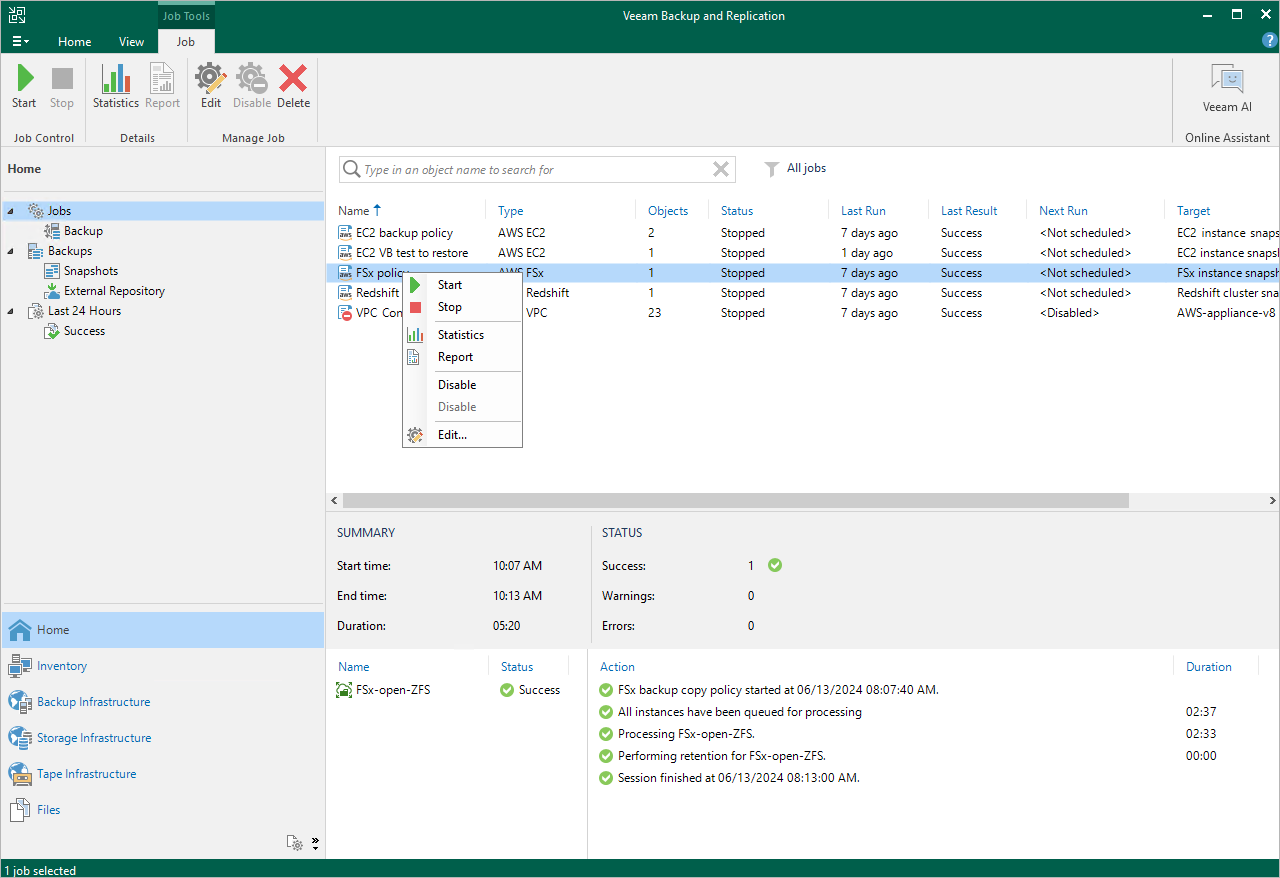Select Last 24 Hours node
Viewport: 1280px width, 878px height.
click(84, 311)
